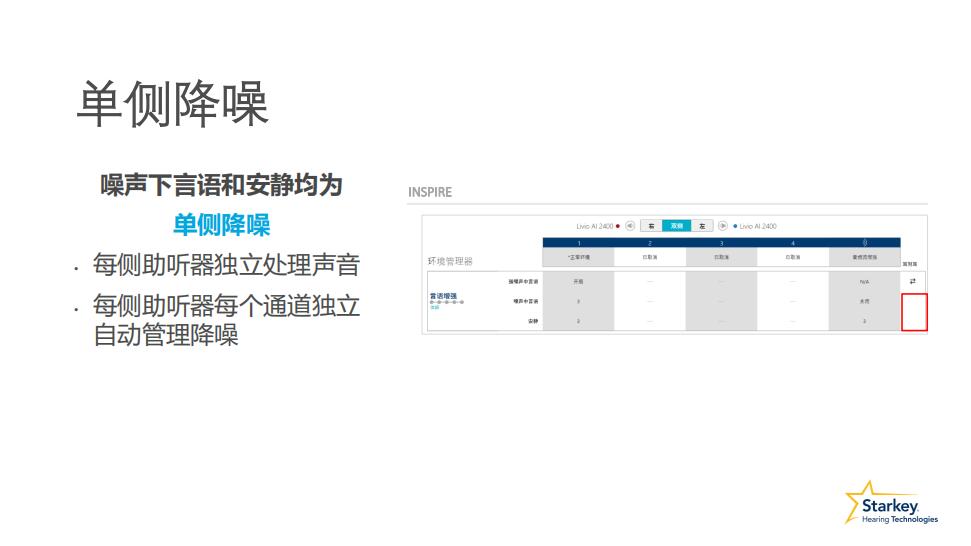The width and height of the screenshot is (971, 546).
Task: Click the blue dot beside Livio AI 2400
Action: pos(735,226)
